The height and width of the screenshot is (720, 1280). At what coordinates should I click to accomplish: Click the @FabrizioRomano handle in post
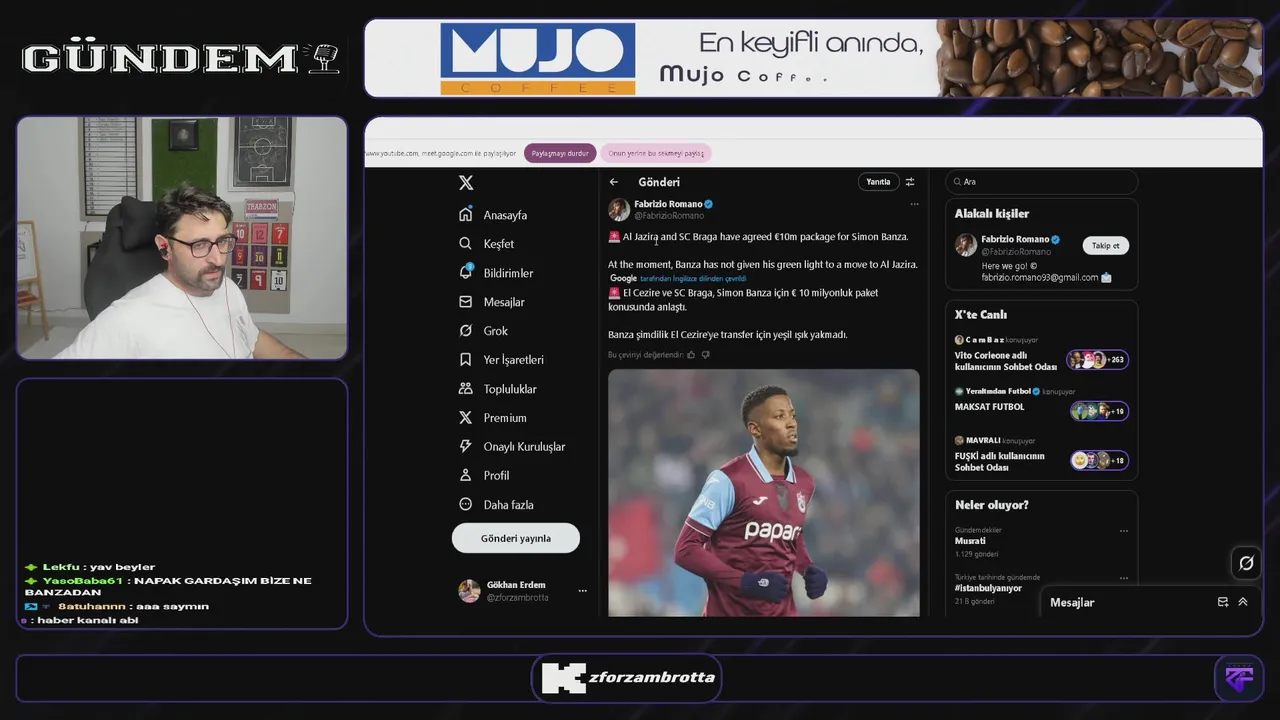669,216
